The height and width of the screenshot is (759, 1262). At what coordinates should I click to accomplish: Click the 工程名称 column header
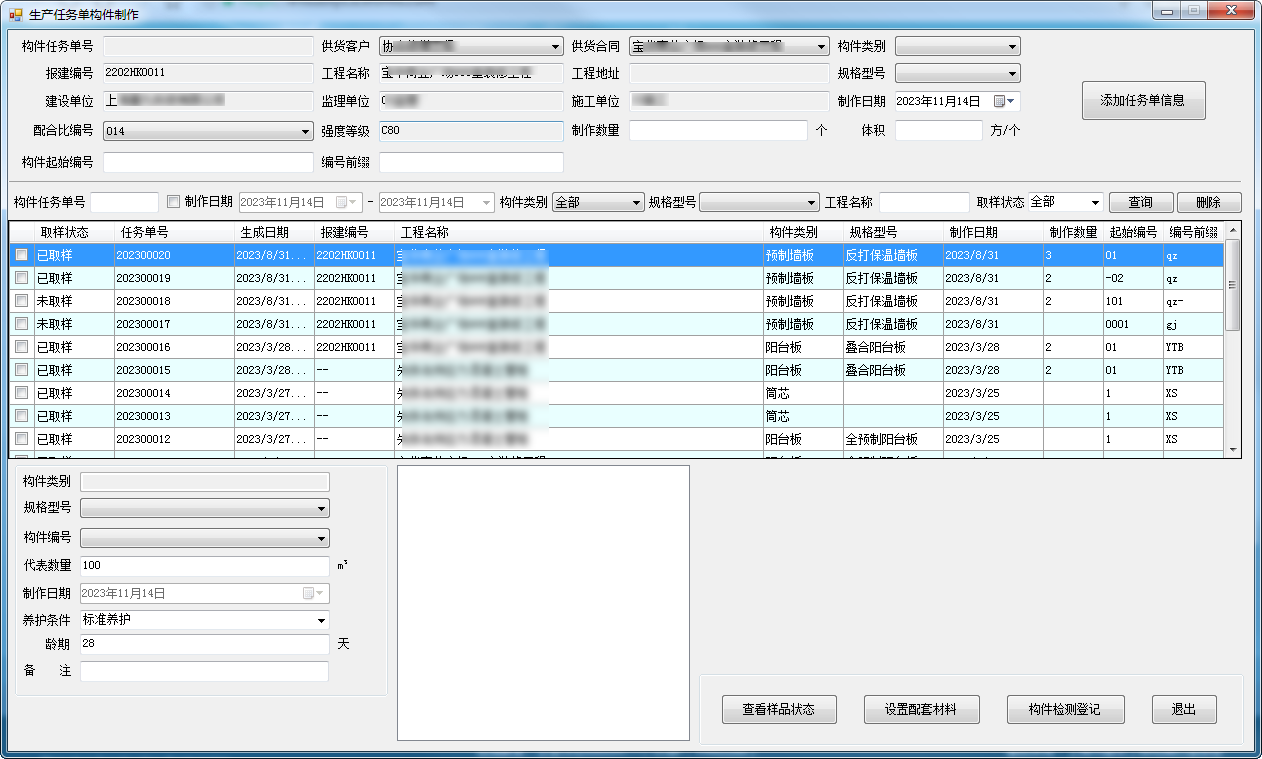[425, 232]
